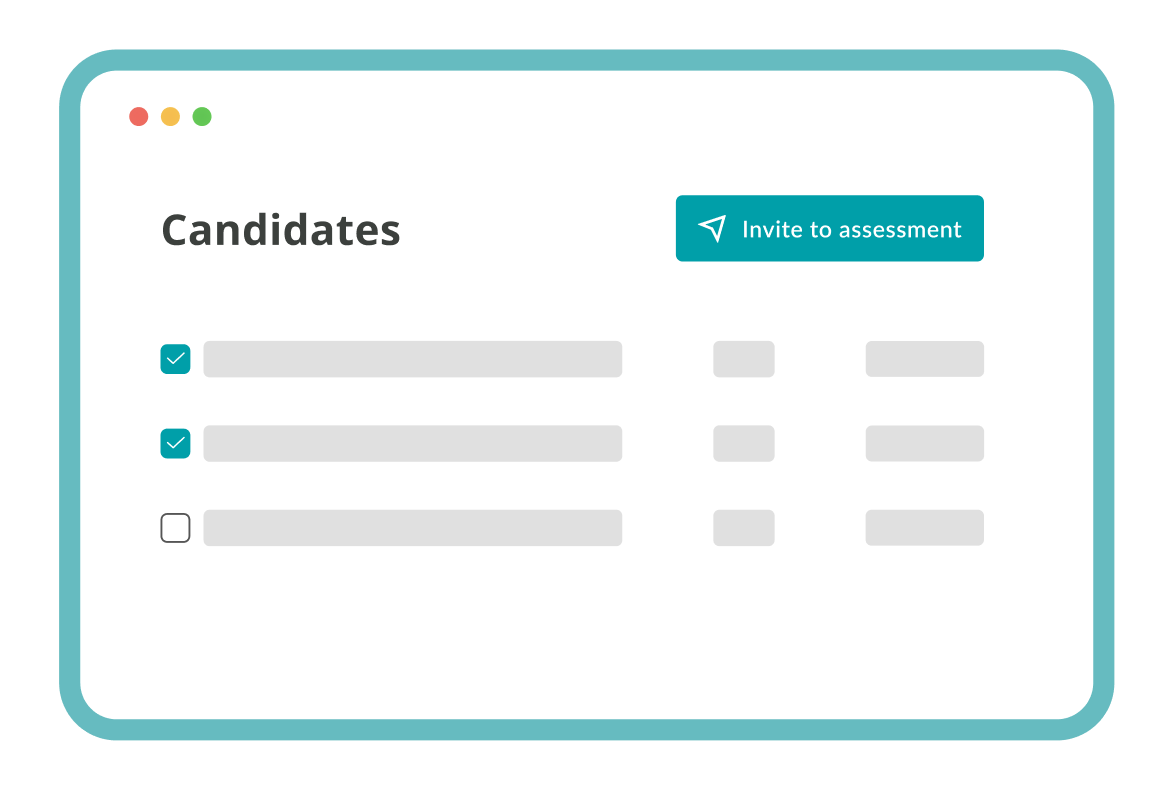Viewport: 1176px width, 792px height.
Task: Click the Invite to assessment button label
Action: coord(851,229)
